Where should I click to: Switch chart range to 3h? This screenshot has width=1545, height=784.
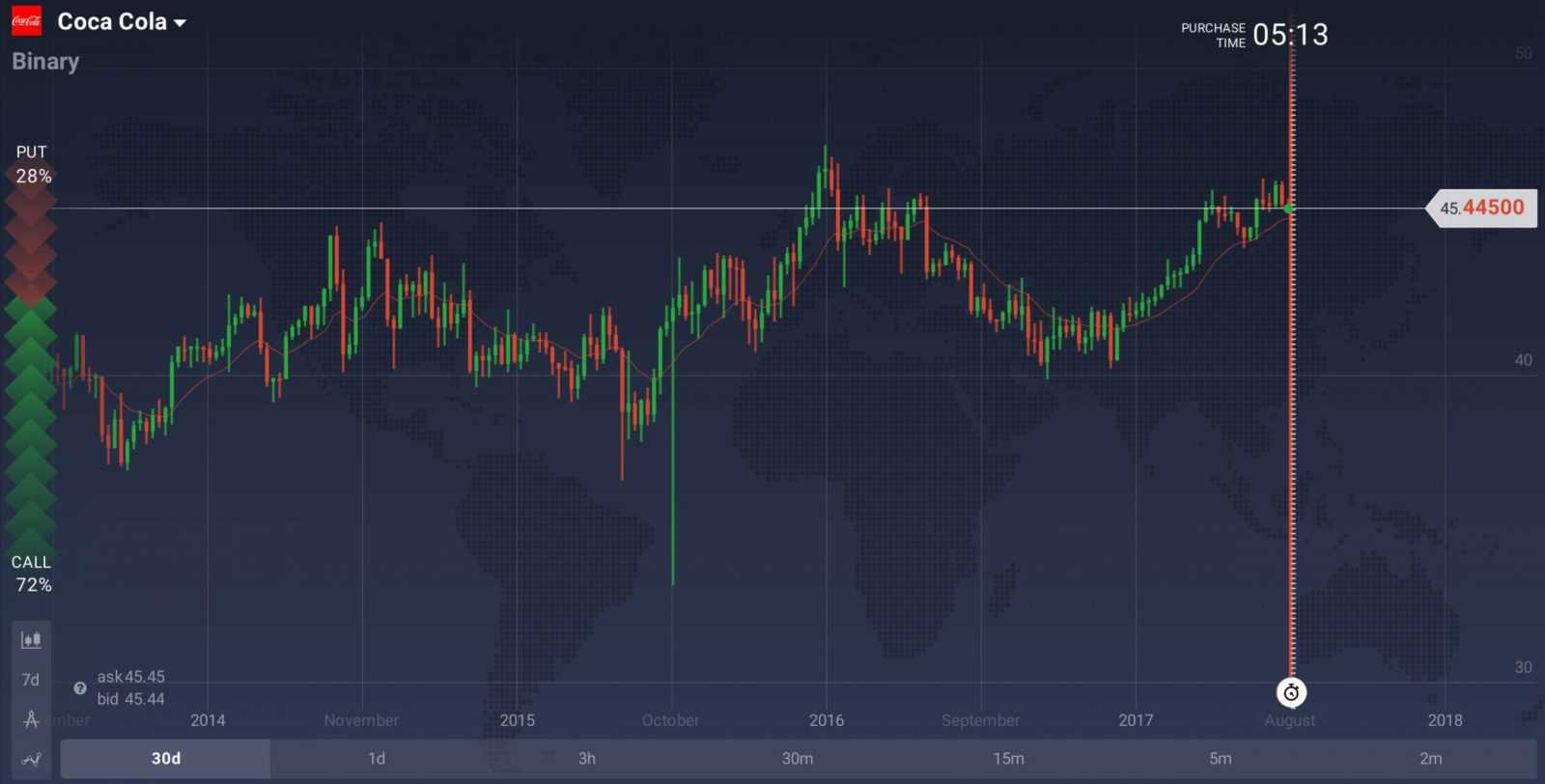click(587, 759)
